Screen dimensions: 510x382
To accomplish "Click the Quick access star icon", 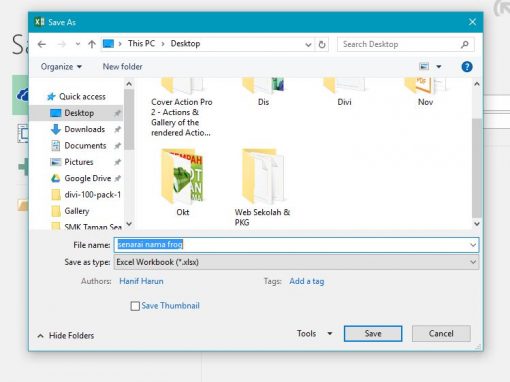I will pyautogui.click(x=51, y=97).
